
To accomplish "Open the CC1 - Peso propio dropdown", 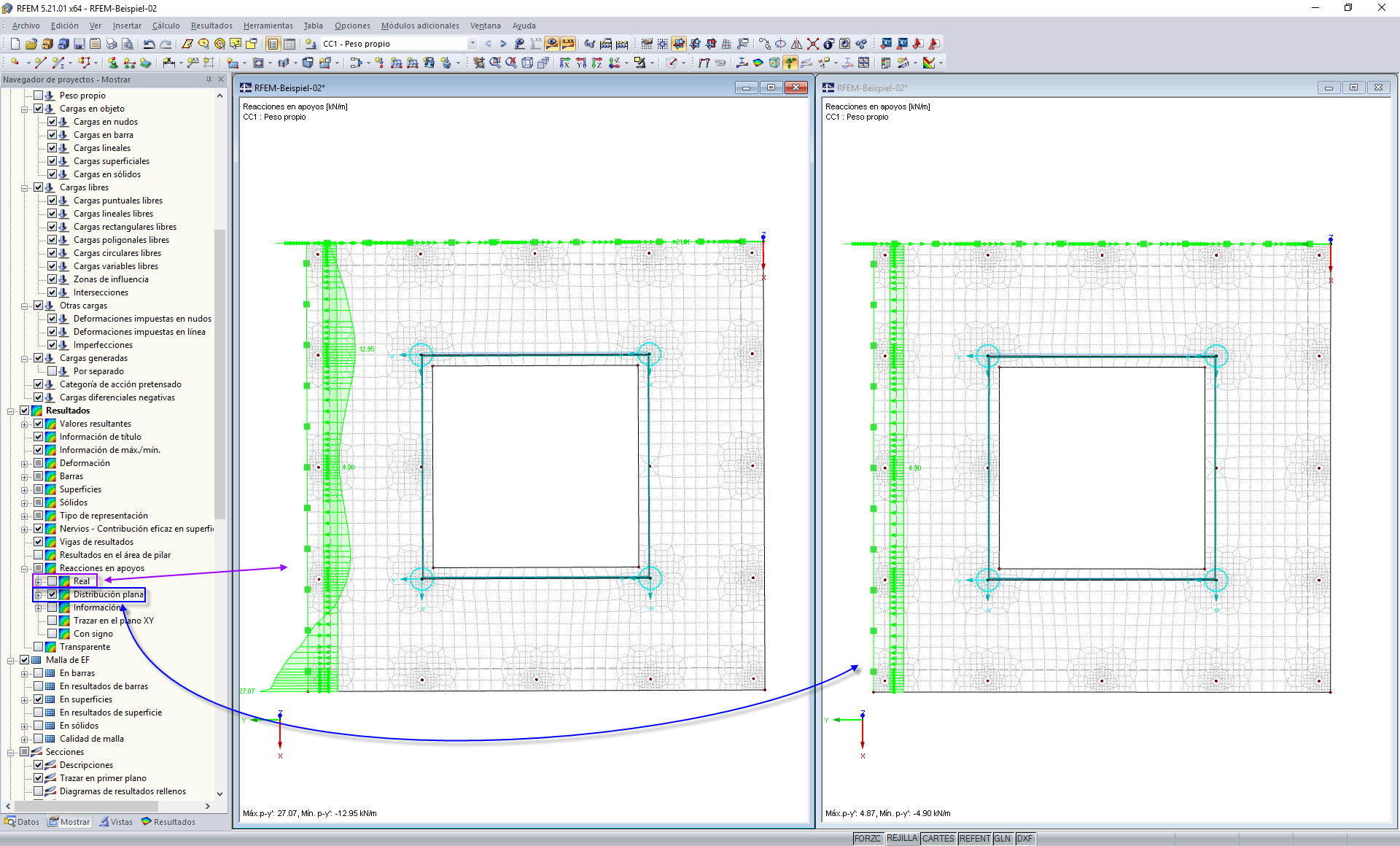I will click(472, 44).
